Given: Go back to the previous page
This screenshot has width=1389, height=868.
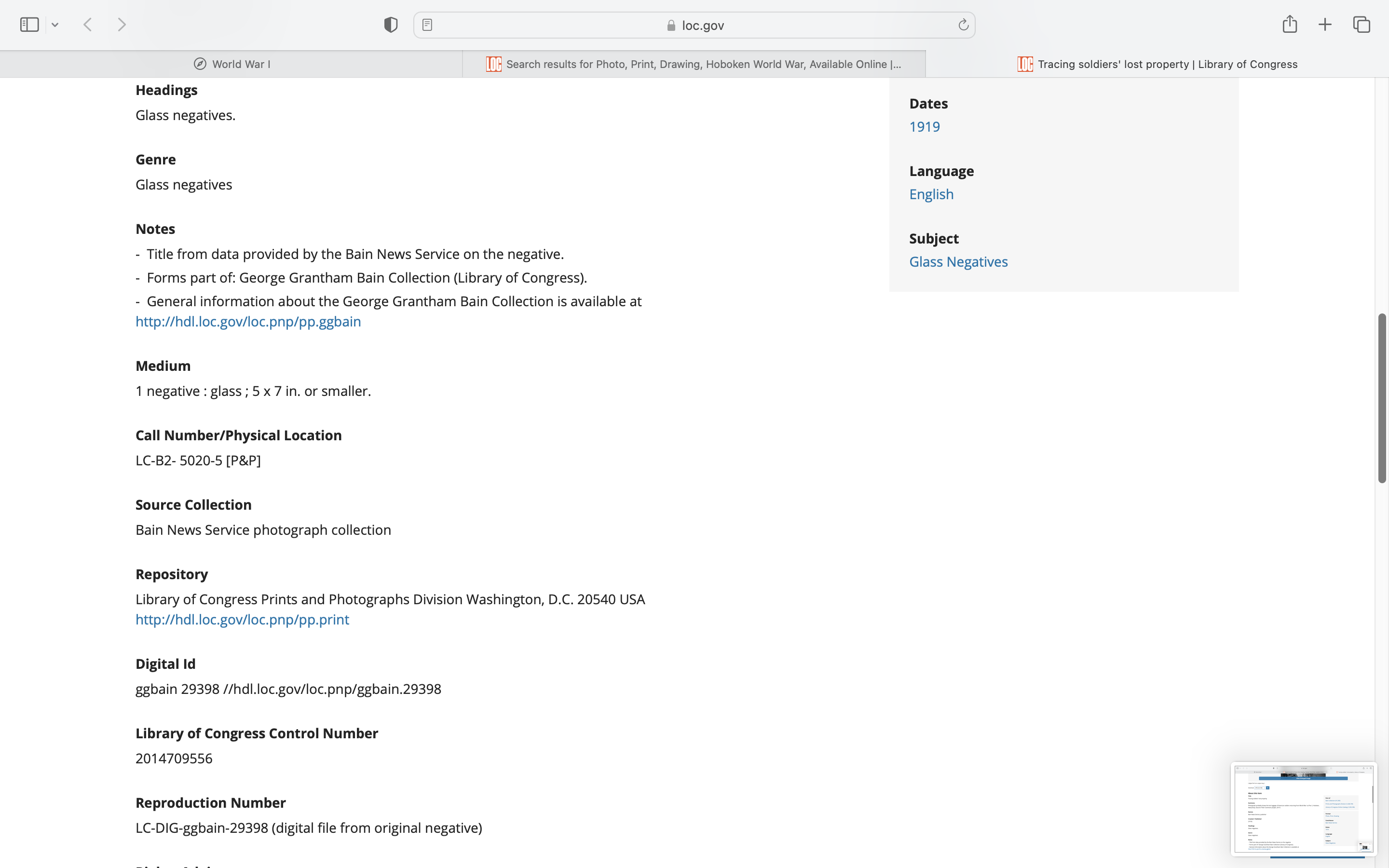Looking at the screenshot, I should pos(88,25).
